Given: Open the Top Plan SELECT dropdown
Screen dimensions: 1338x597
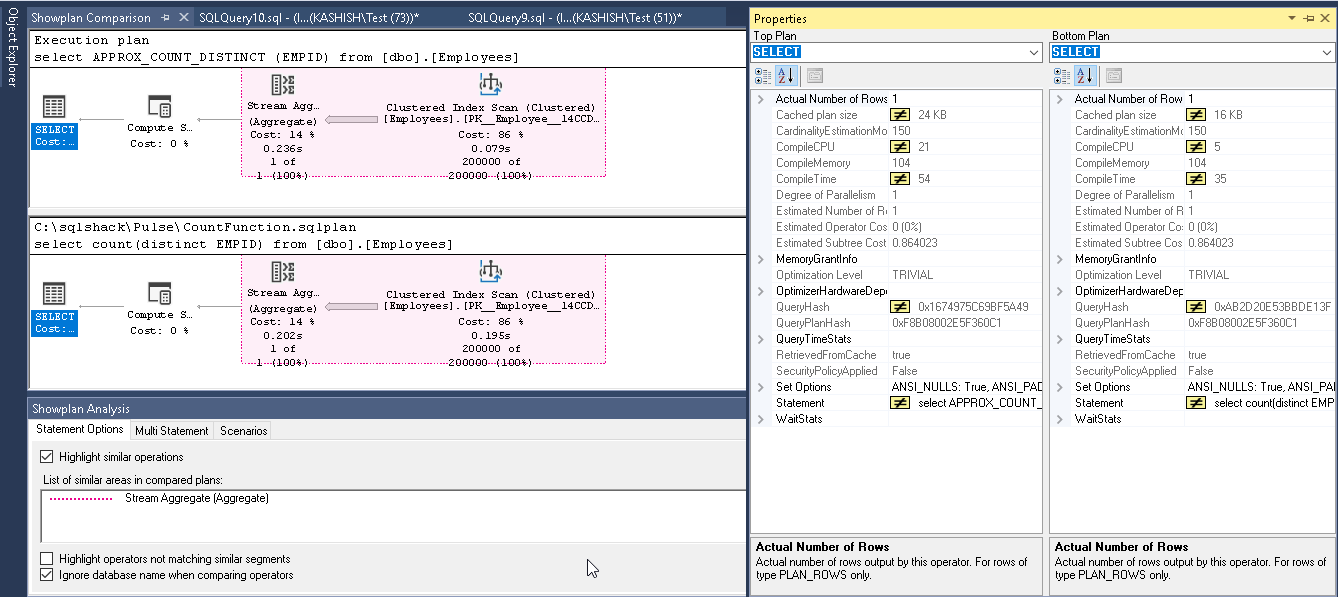Looking at the screenshot, I should 1034,52.
